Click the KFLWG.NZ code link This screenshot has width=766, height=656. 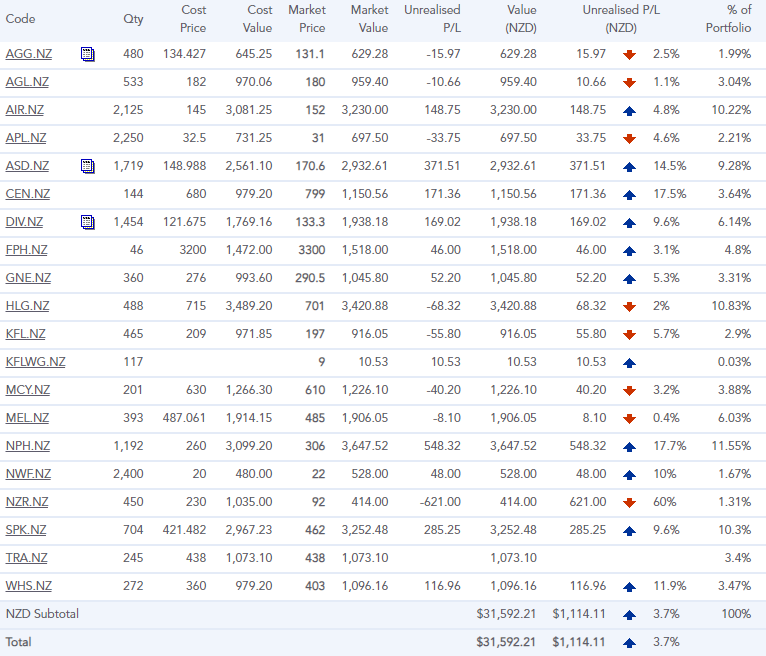tap(35, 362)
